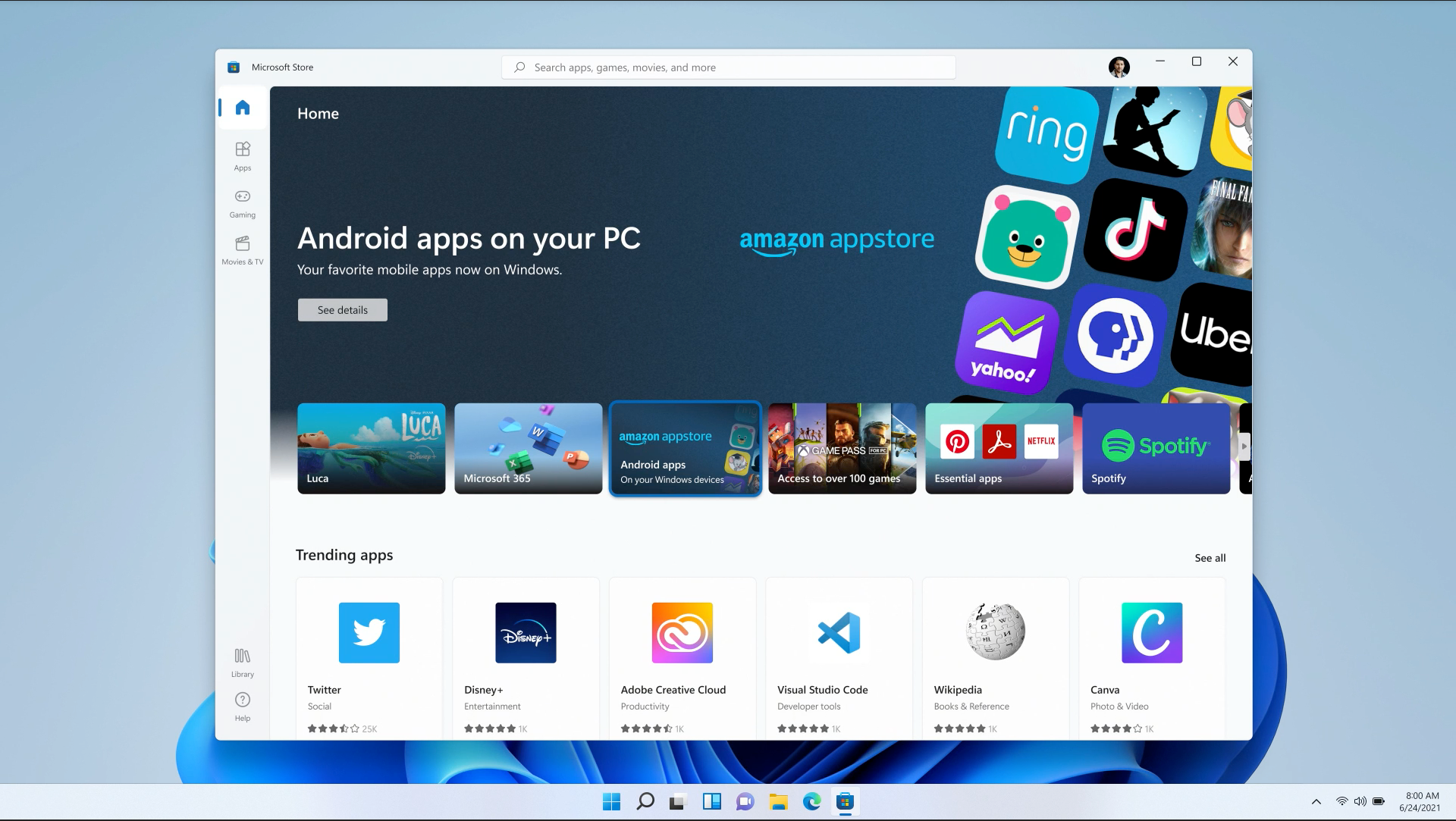The image size is (1456, 821).
Task: Click the Apps sidebar navigation item
Action: click(243, 155)
